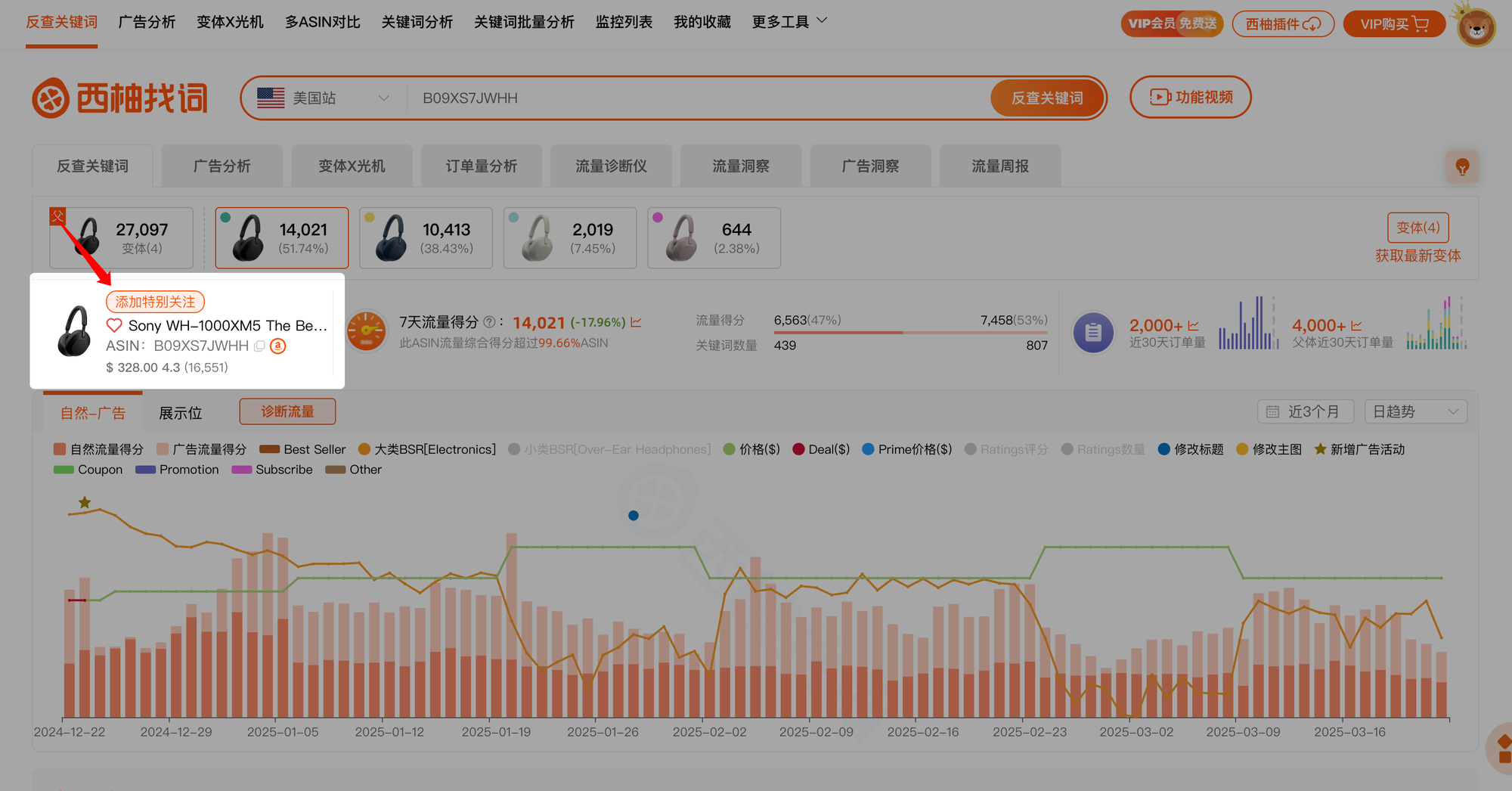Open trend chart icon after -17.96%
1512x791 pixels.
[x=636, y=322]
